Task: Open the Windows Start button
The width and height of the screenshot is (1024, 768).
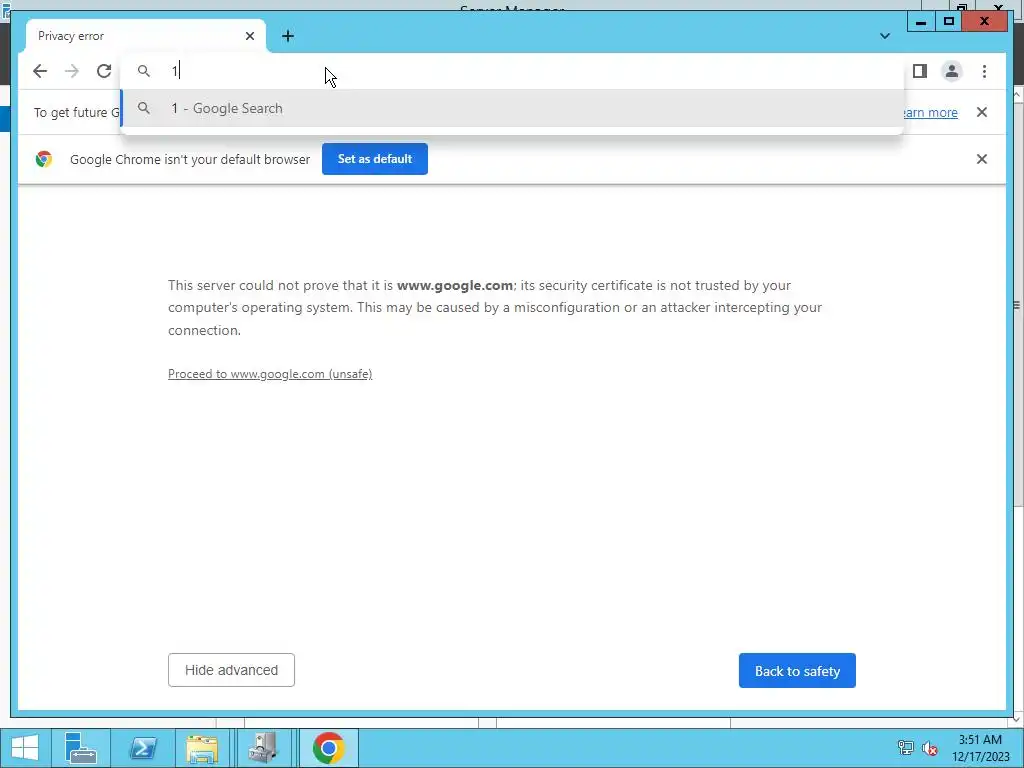Action: [25, 748]
